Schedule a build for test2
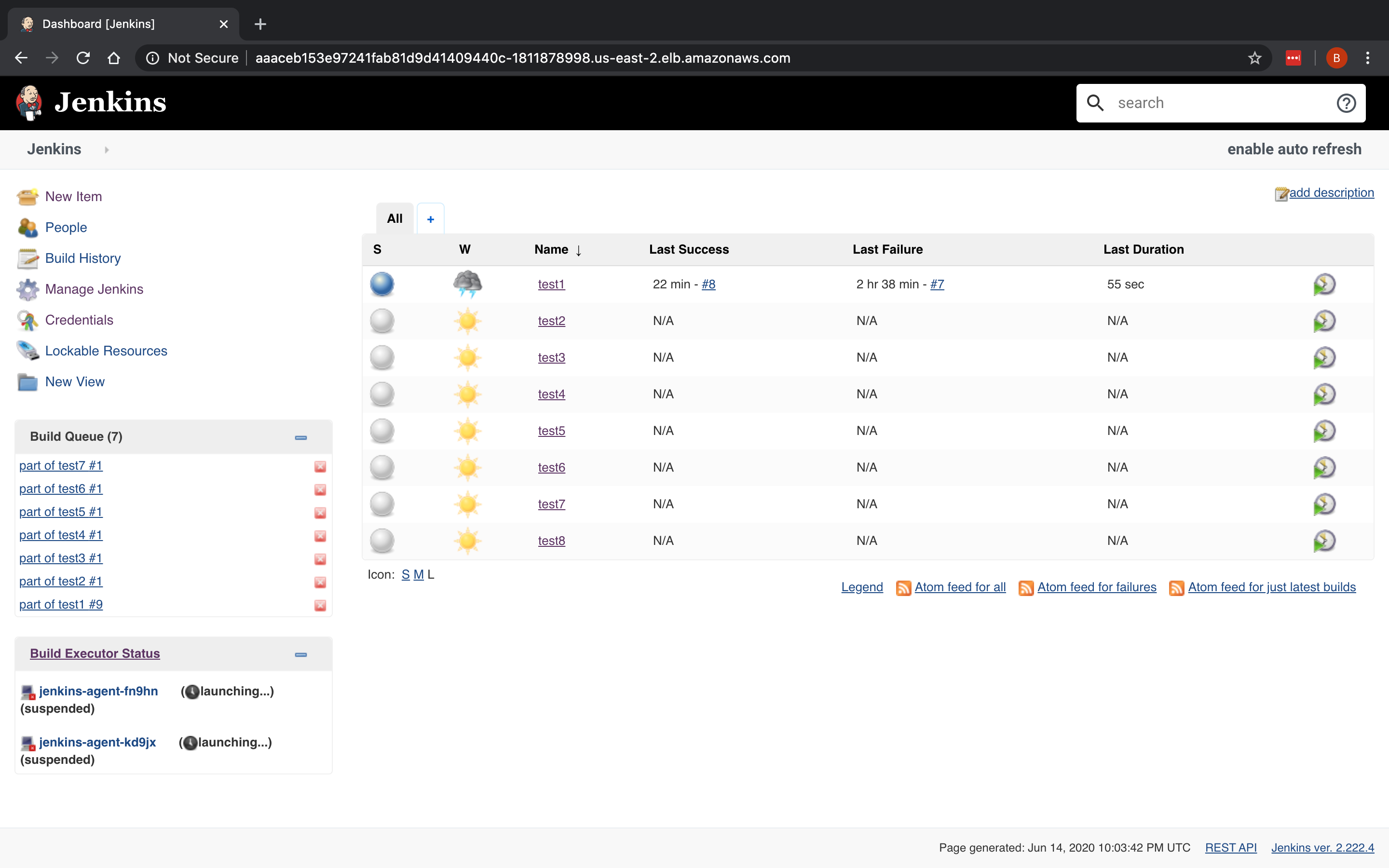The width and height of the screenshot is (1389, 868). [1324, 321]
